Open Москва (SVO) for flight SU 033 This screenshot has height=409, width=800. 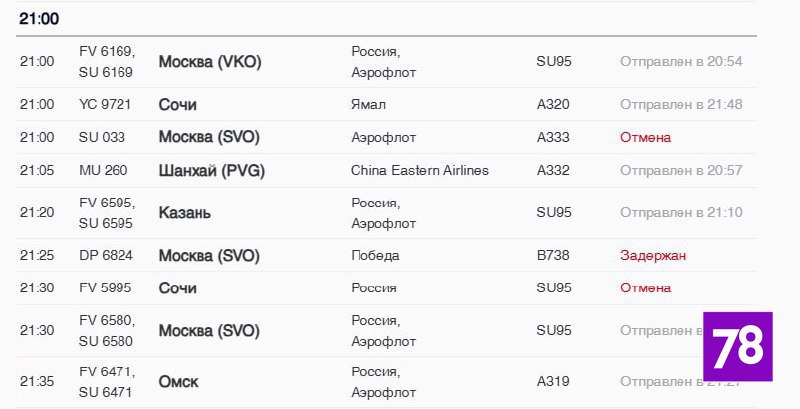(209, 137)
